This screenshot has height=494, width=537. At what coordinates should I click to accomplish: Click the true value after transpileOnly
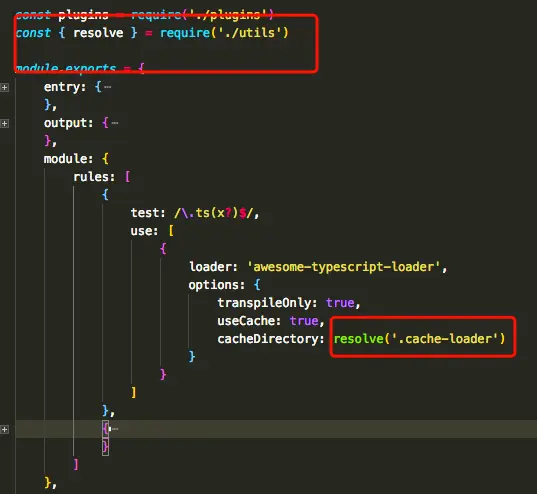click(340, 303)
